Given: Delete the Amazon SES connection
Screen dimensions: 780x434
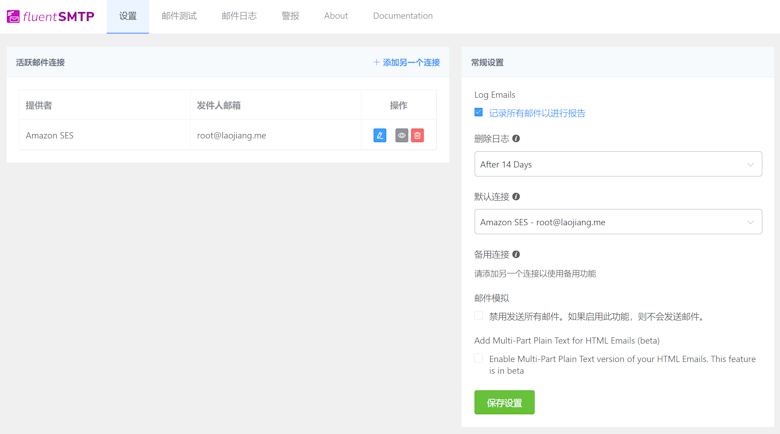Looking at the screenshot, I should [x=418, y=135].
